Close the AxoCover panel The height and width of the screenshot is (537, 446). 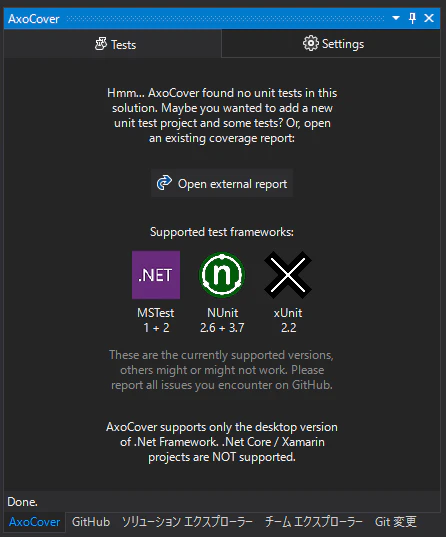pos(429,18)
